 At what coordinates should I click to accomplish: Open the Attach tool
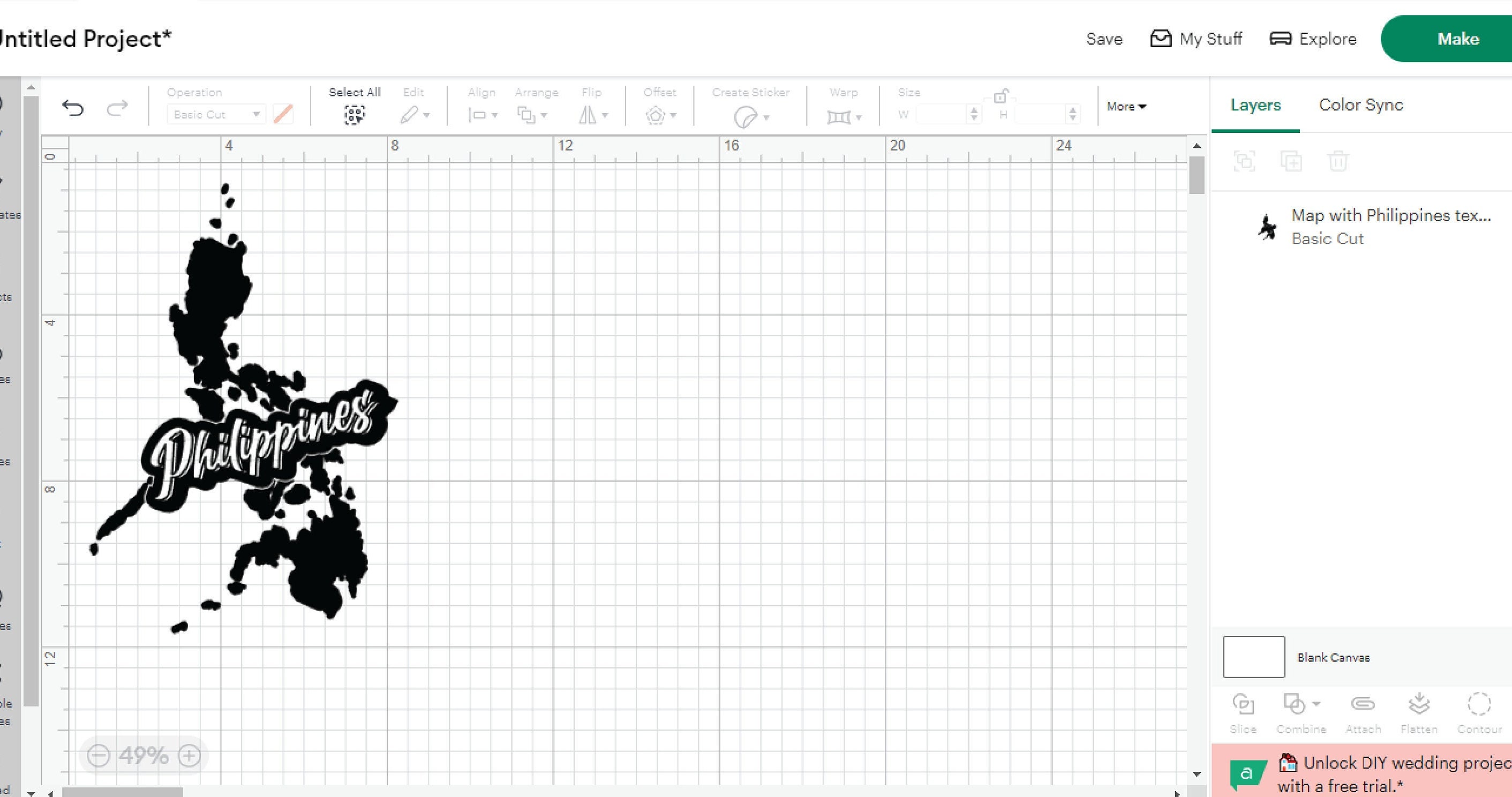pos(1363,704)
